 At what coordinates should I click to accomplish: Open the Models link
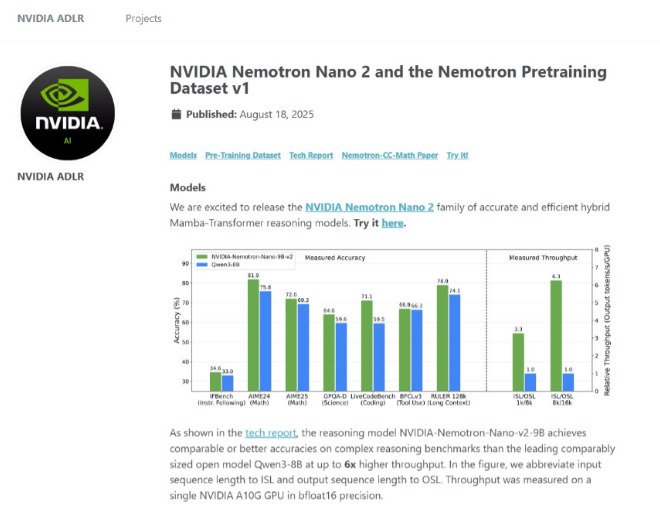(x=183, y=155)
